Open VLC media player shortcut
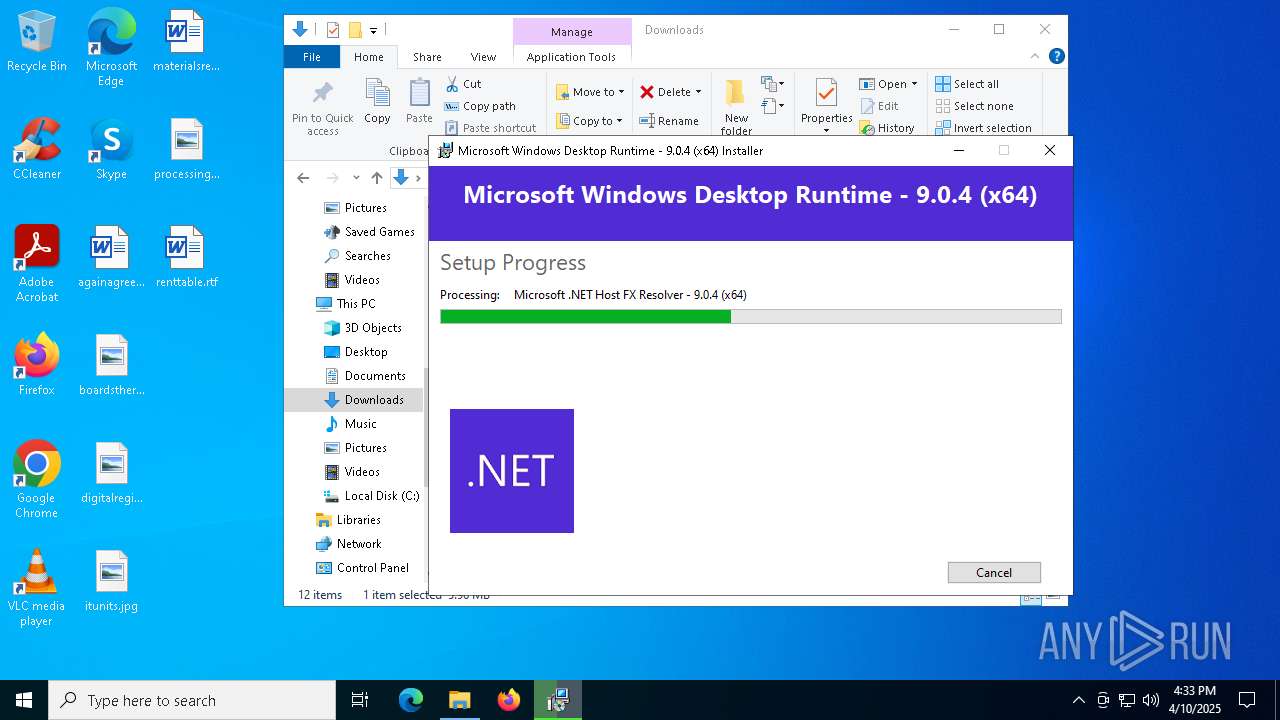The width and height of the screenshot is (1280, 720). click(x=37, y=588)
